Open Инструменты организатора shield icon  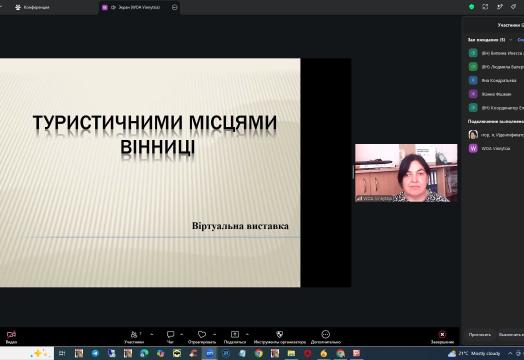click(280, 334)
